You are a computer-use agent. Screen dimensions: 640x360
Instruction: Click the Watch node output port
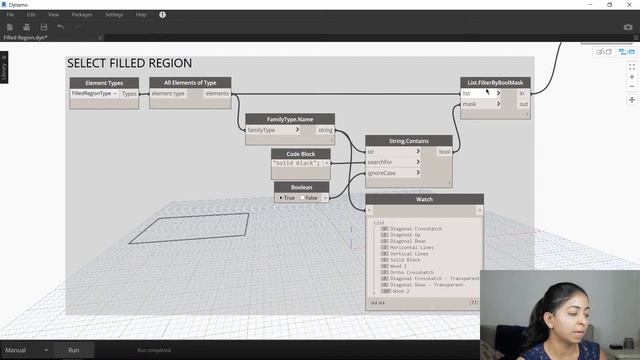(480, 210)
